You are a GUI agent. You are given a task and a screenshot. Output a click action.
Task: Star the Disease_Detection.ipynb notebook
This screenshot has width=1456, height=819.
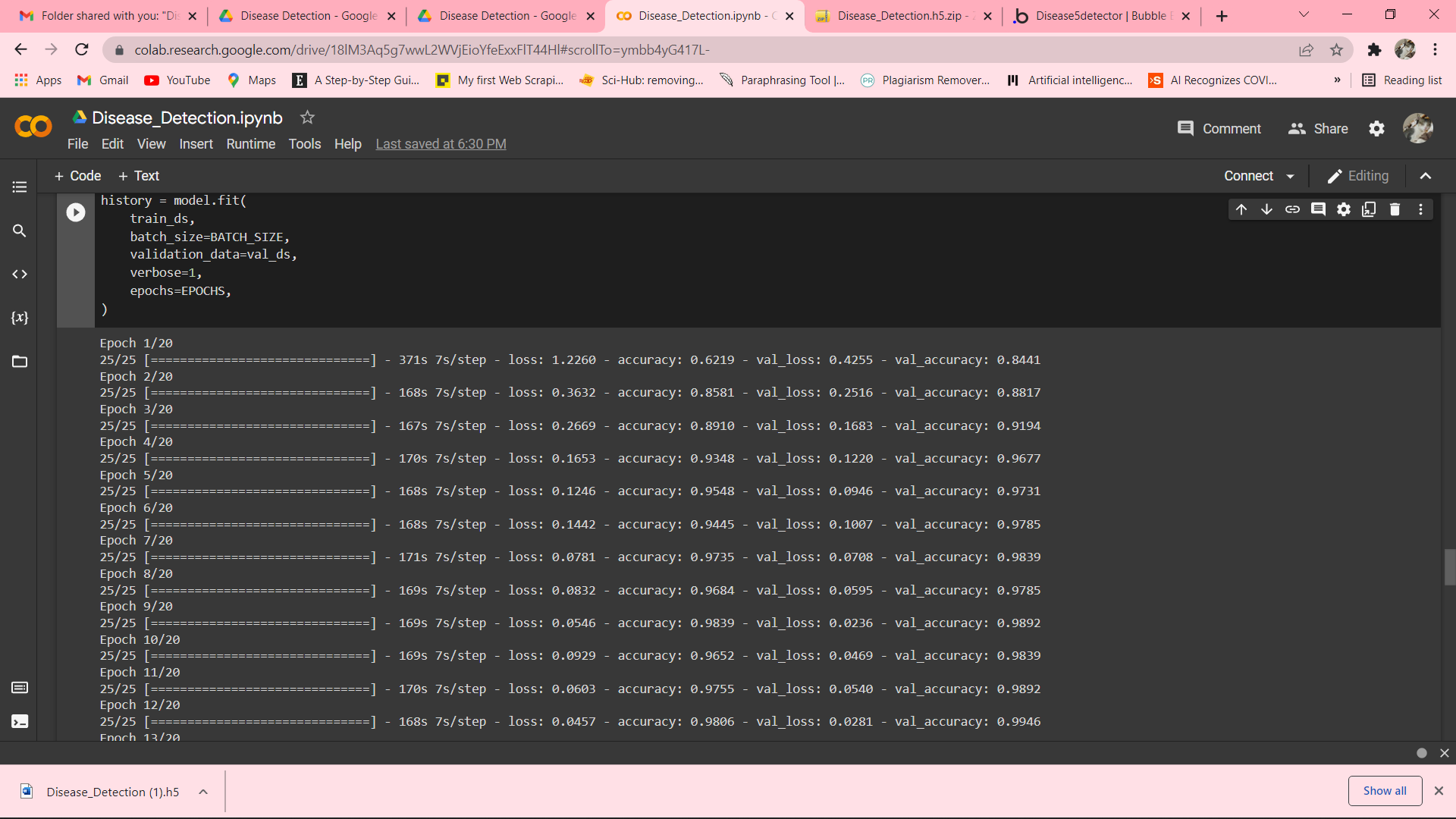(x=307, y=118)
